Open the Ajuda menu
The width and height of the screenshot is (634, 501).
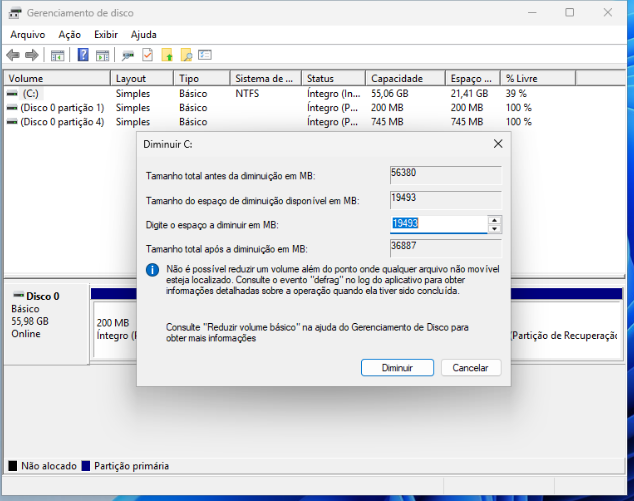point(144,35)
